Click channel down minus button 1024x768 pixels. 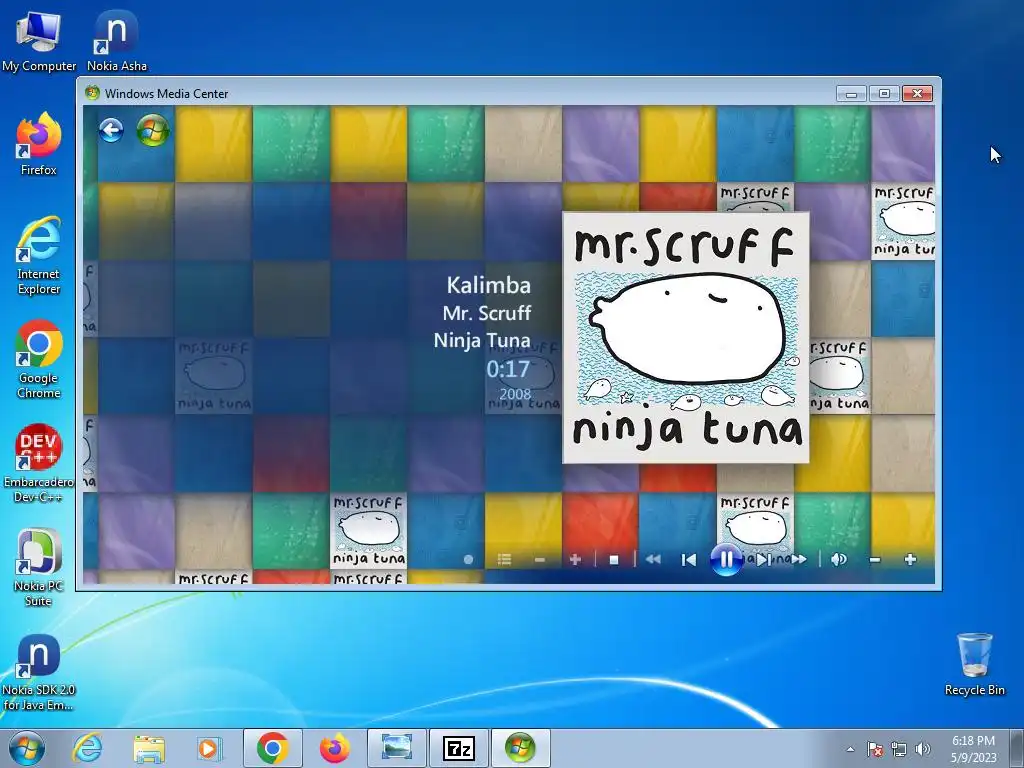point(539,560)
